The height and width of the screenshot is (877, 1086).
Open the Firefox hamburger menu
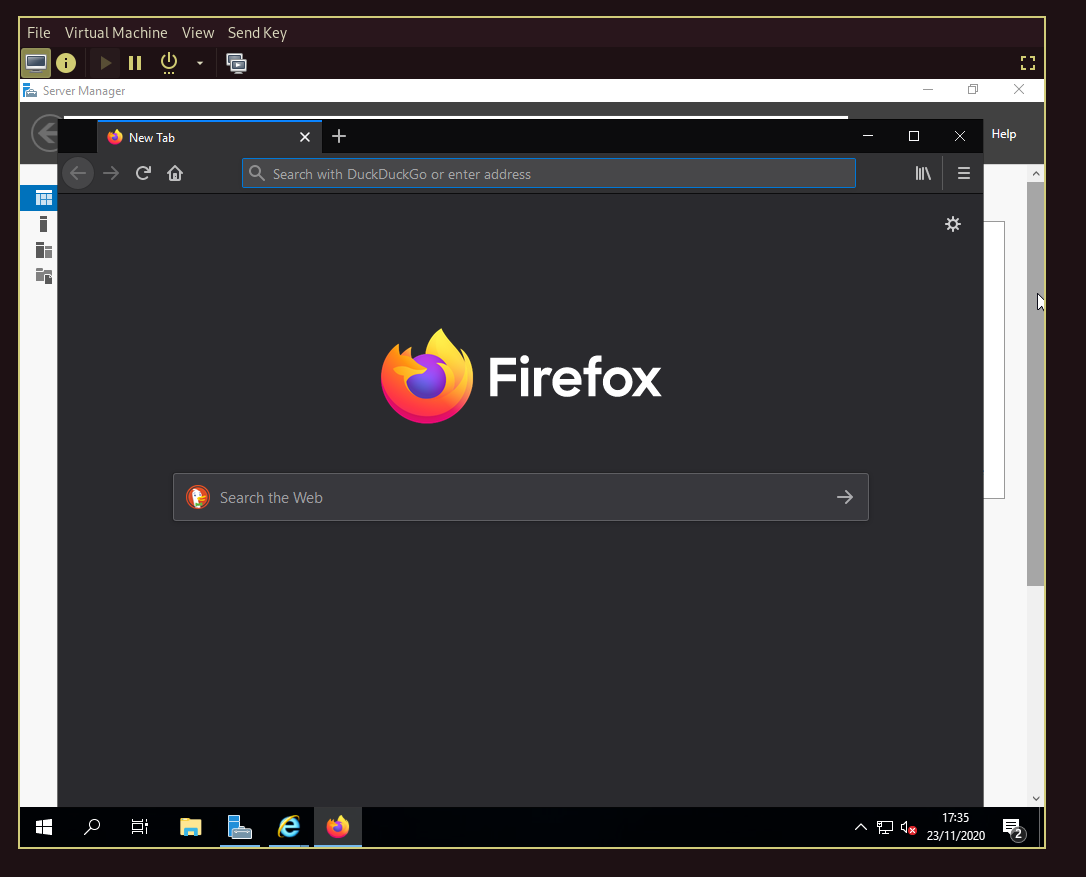point(963,173)
